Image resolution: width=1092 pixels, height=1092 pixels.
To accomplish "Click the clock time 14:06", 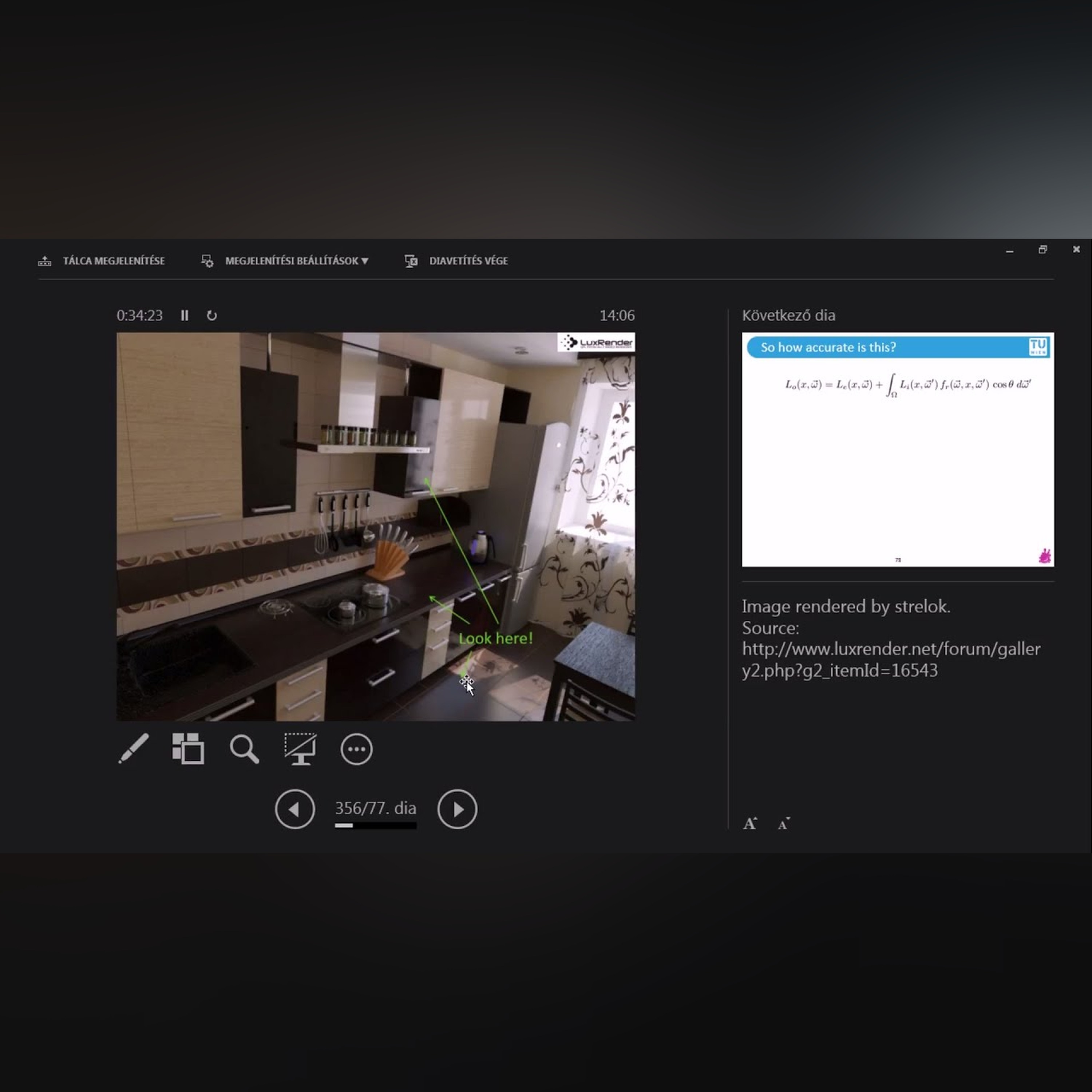I will (x=617, y=315).
